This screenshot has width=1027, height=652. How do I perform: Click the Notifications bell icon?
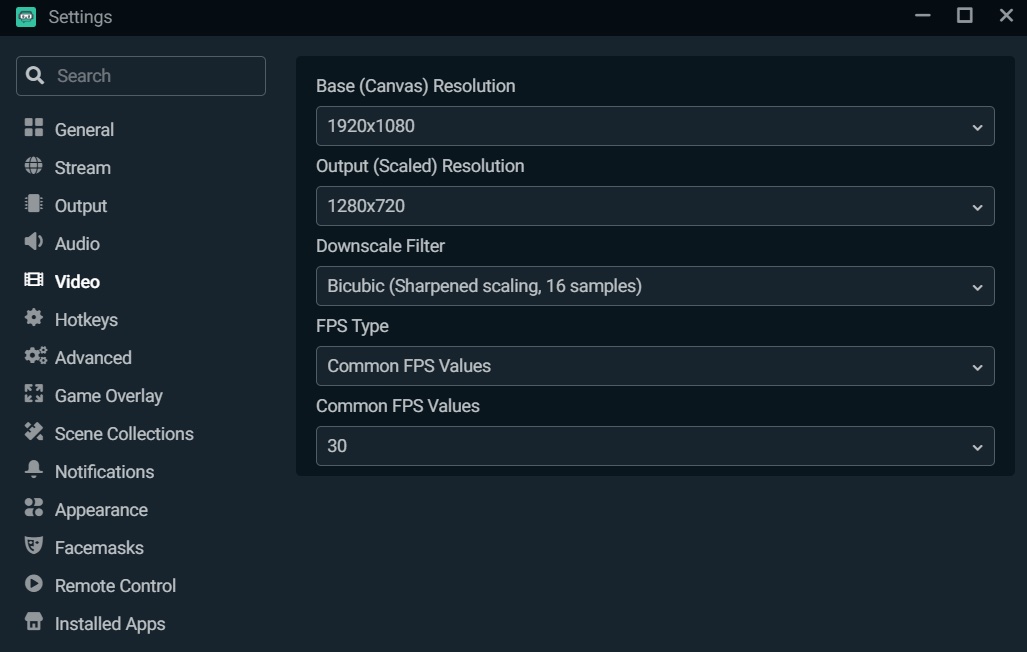point(33,471)
